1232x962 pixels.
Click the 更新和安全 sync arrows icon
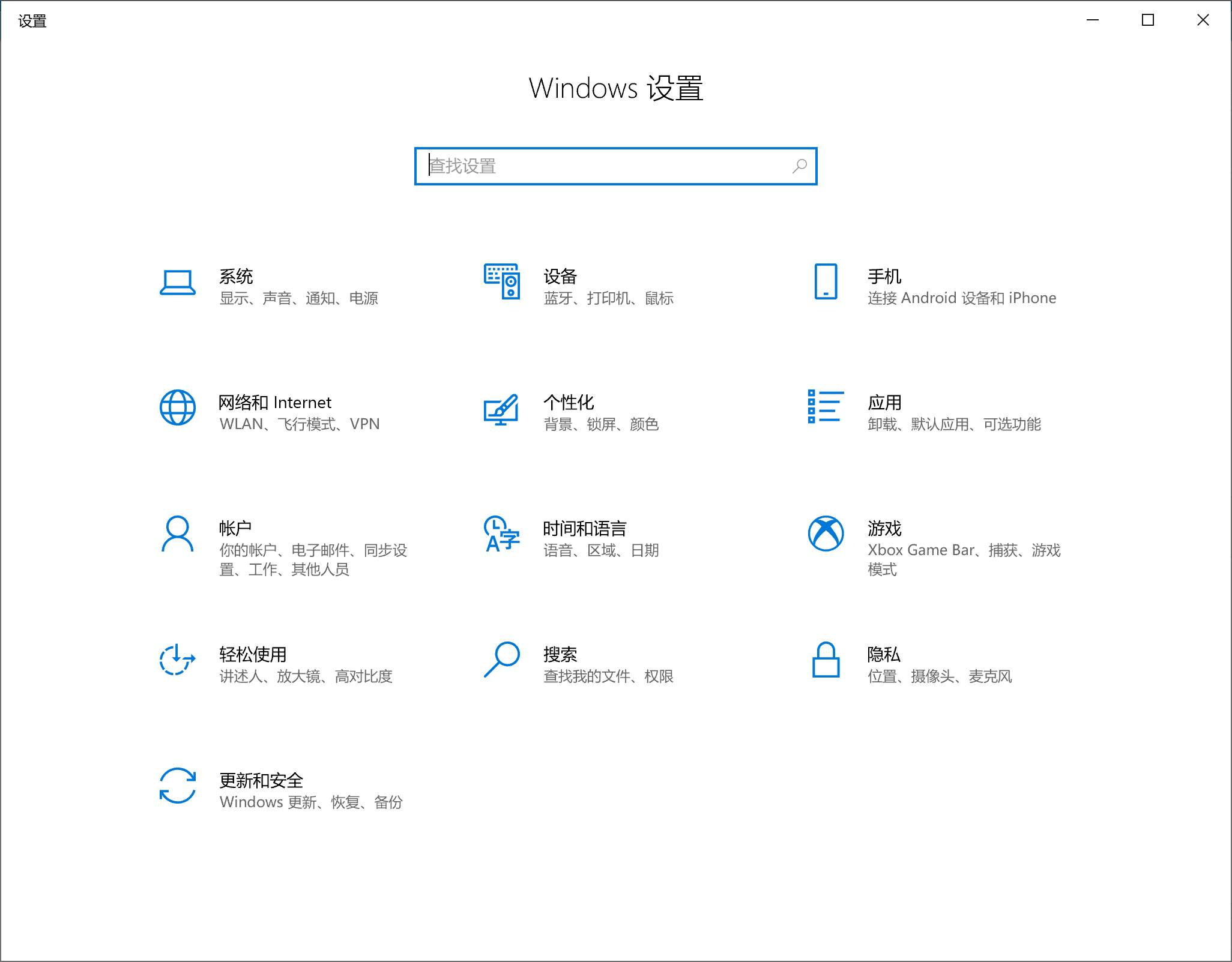(x=177, y=786)
